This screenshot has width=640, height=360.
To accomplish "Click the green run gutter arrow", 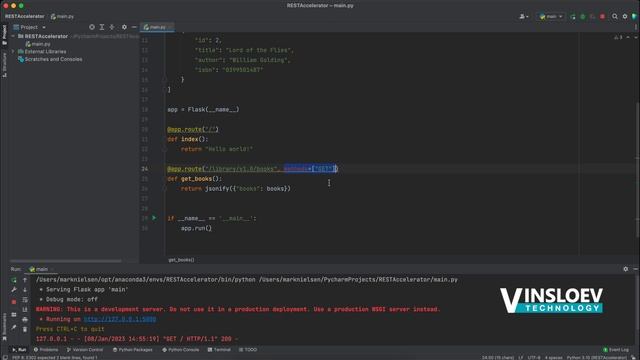I will coord(154,218).
